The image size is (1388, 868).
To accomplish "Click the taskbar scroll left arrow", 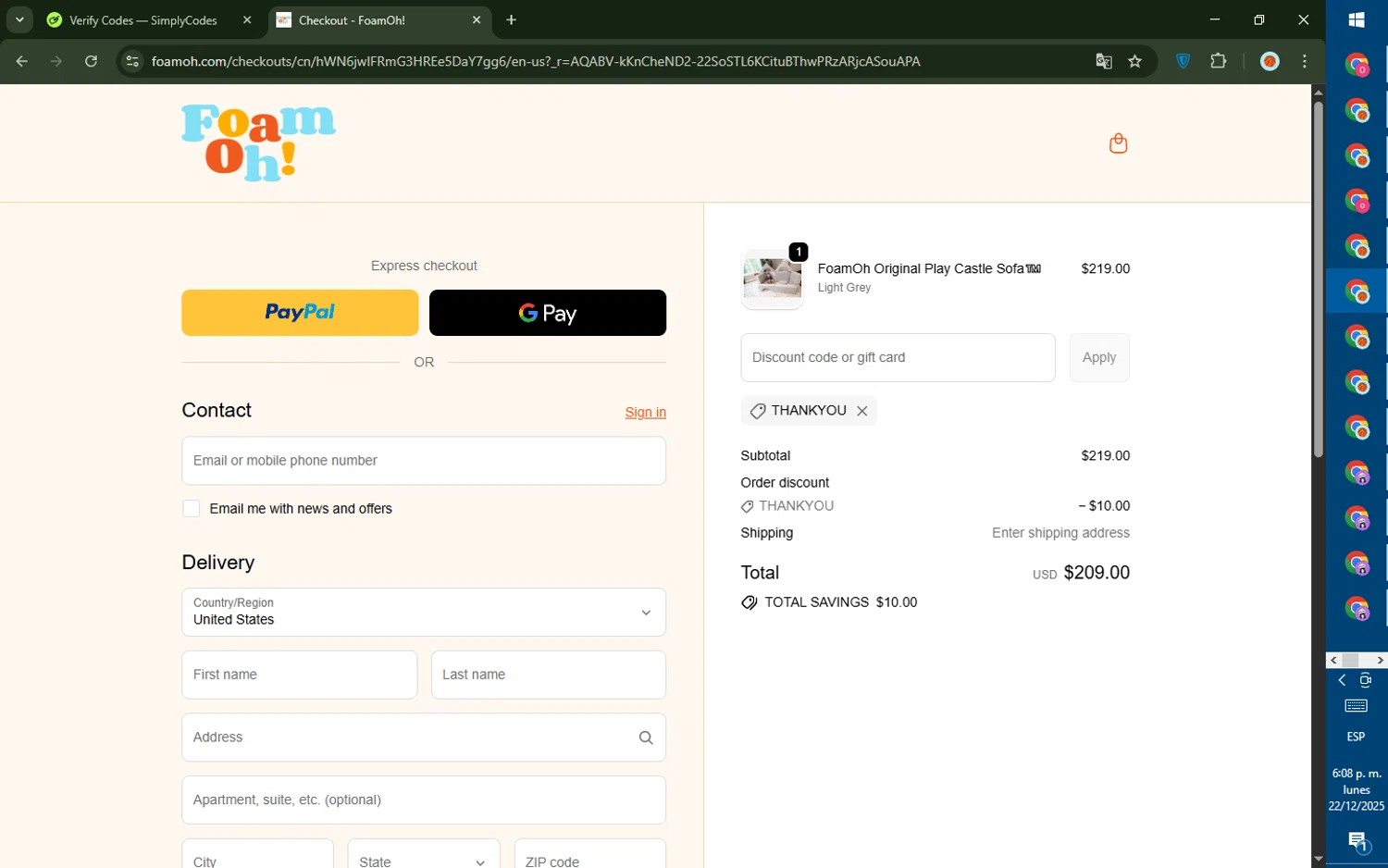I will [x=1333, y=660].
